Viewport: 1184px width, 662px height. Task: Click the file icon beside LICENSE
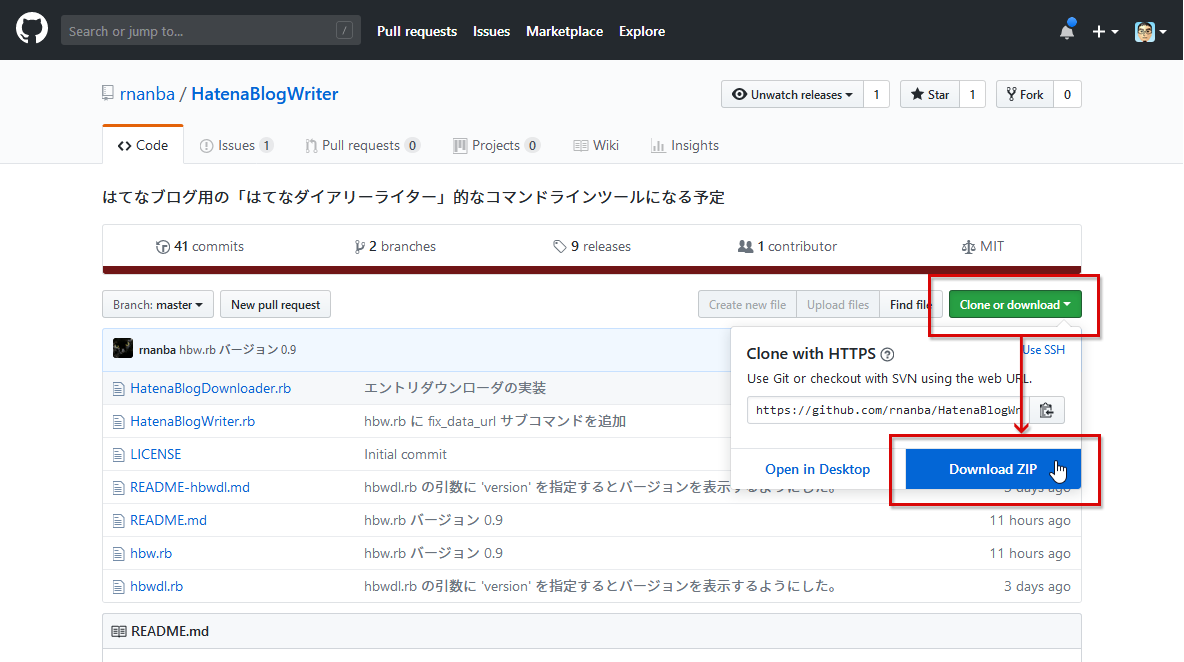119,455
